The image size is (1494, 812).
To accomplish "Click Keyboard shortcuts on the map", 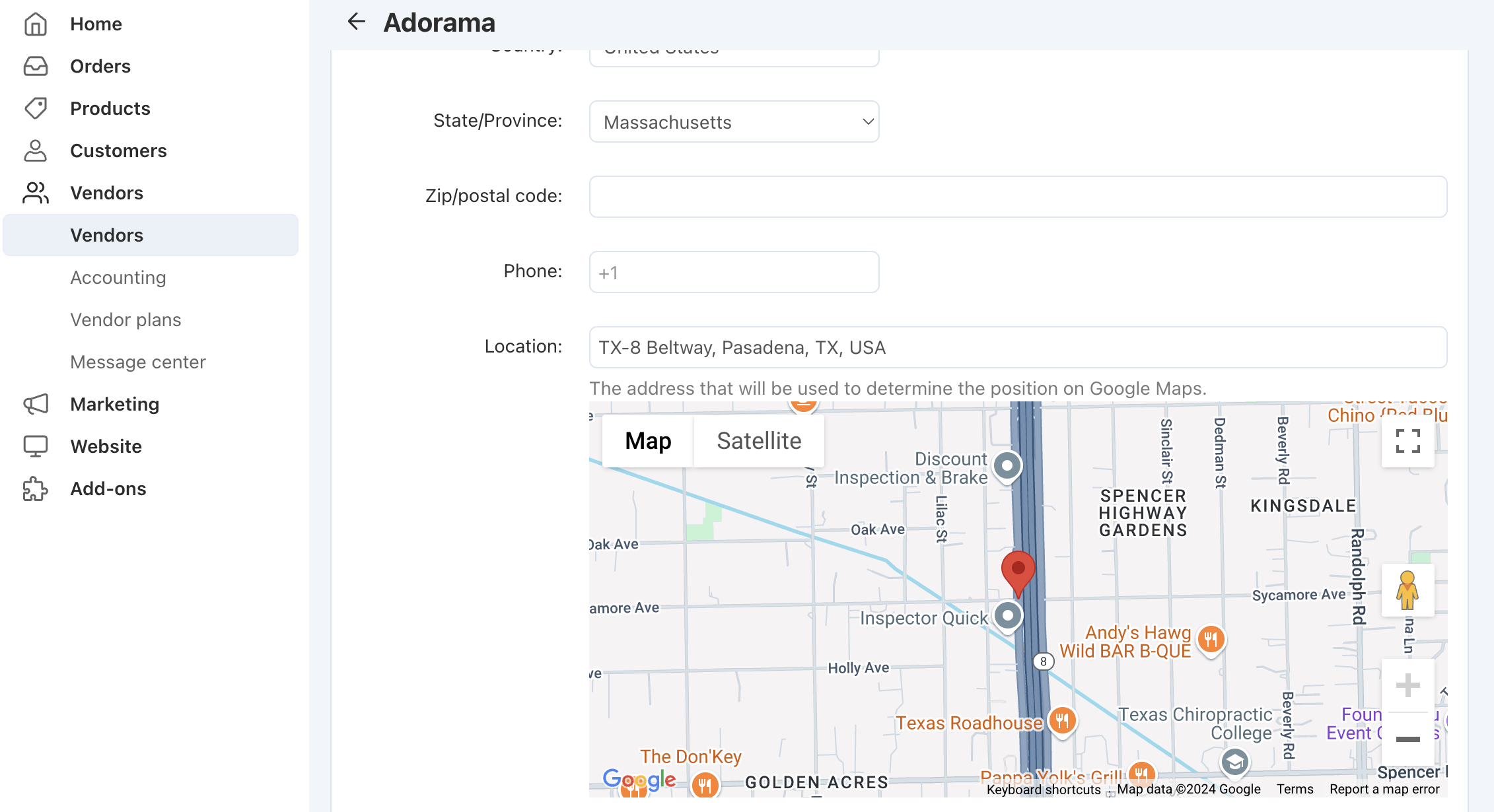I will tap(1044, 790).
